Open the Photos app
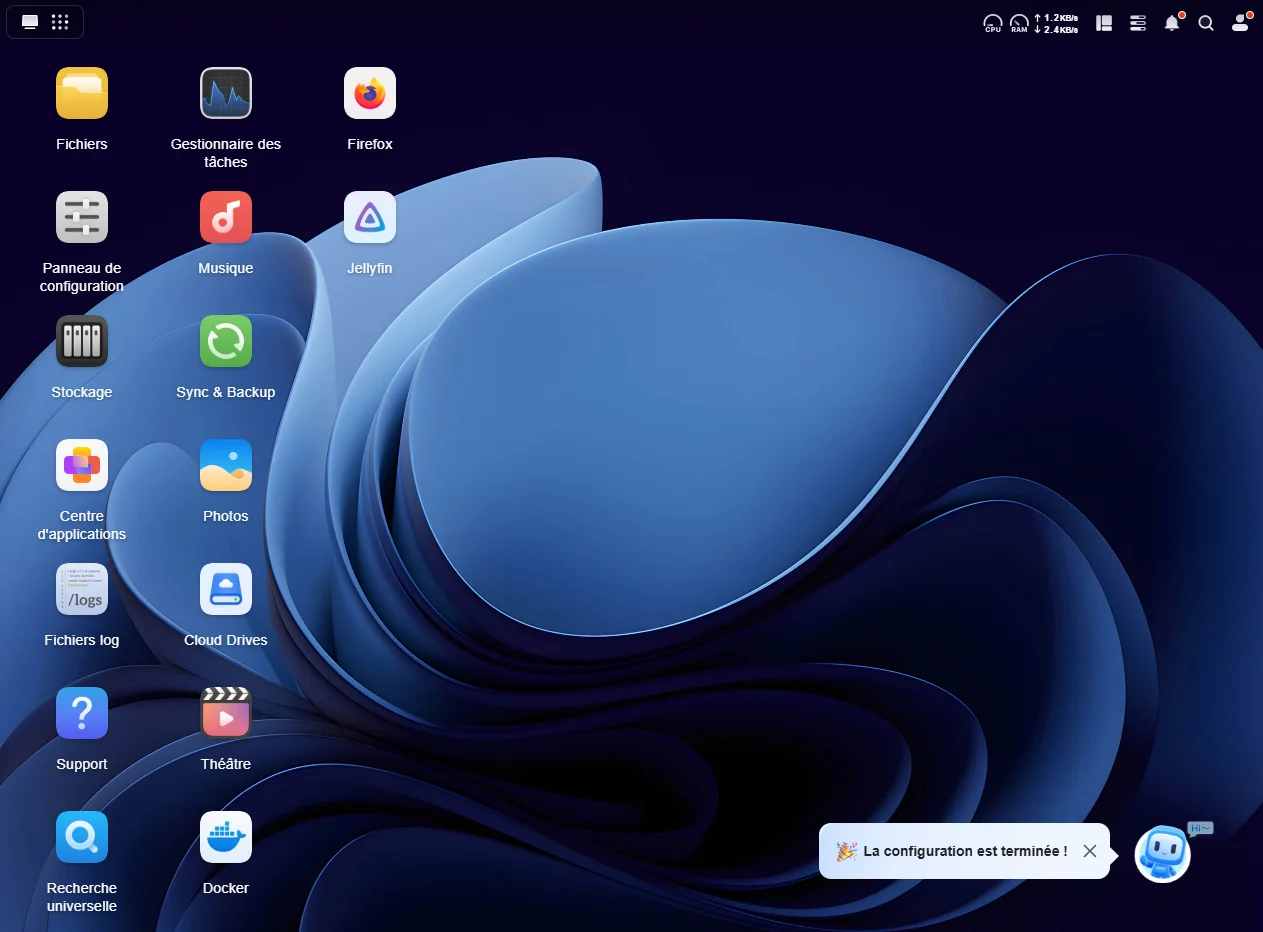1263x932 pixels. coord(226,466)
